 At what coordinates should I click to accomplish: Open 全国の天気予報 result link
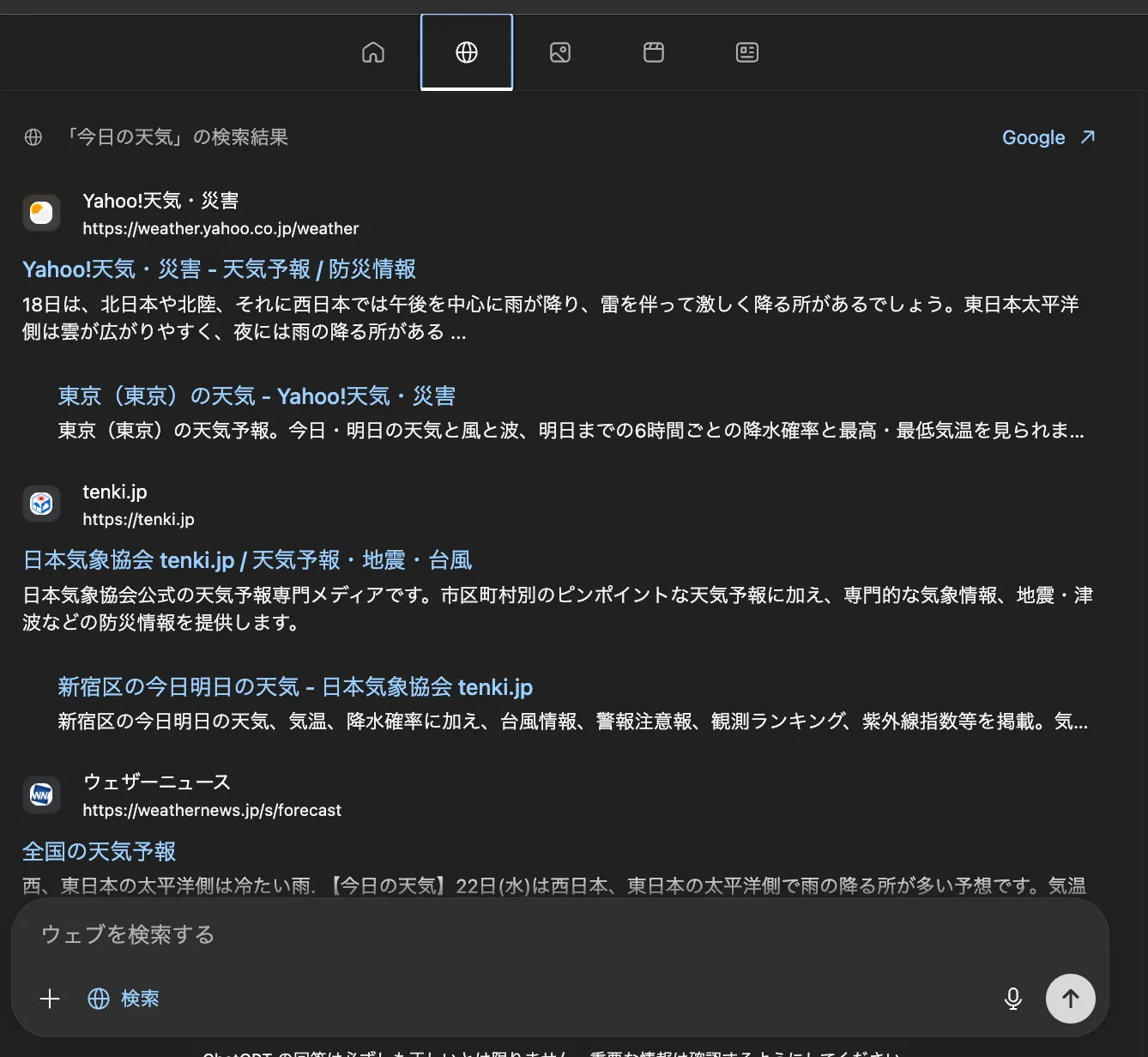[x=99, y=851]
